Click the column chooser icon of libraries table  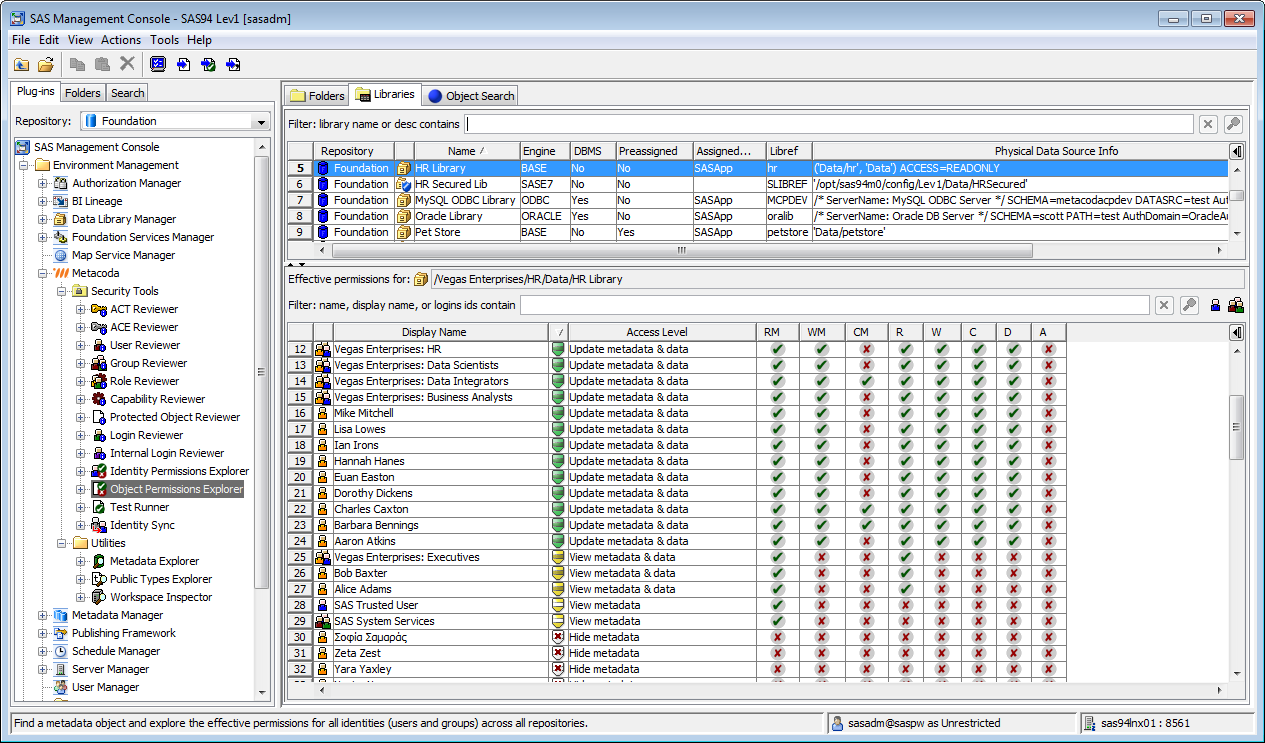click(1237, 151)
